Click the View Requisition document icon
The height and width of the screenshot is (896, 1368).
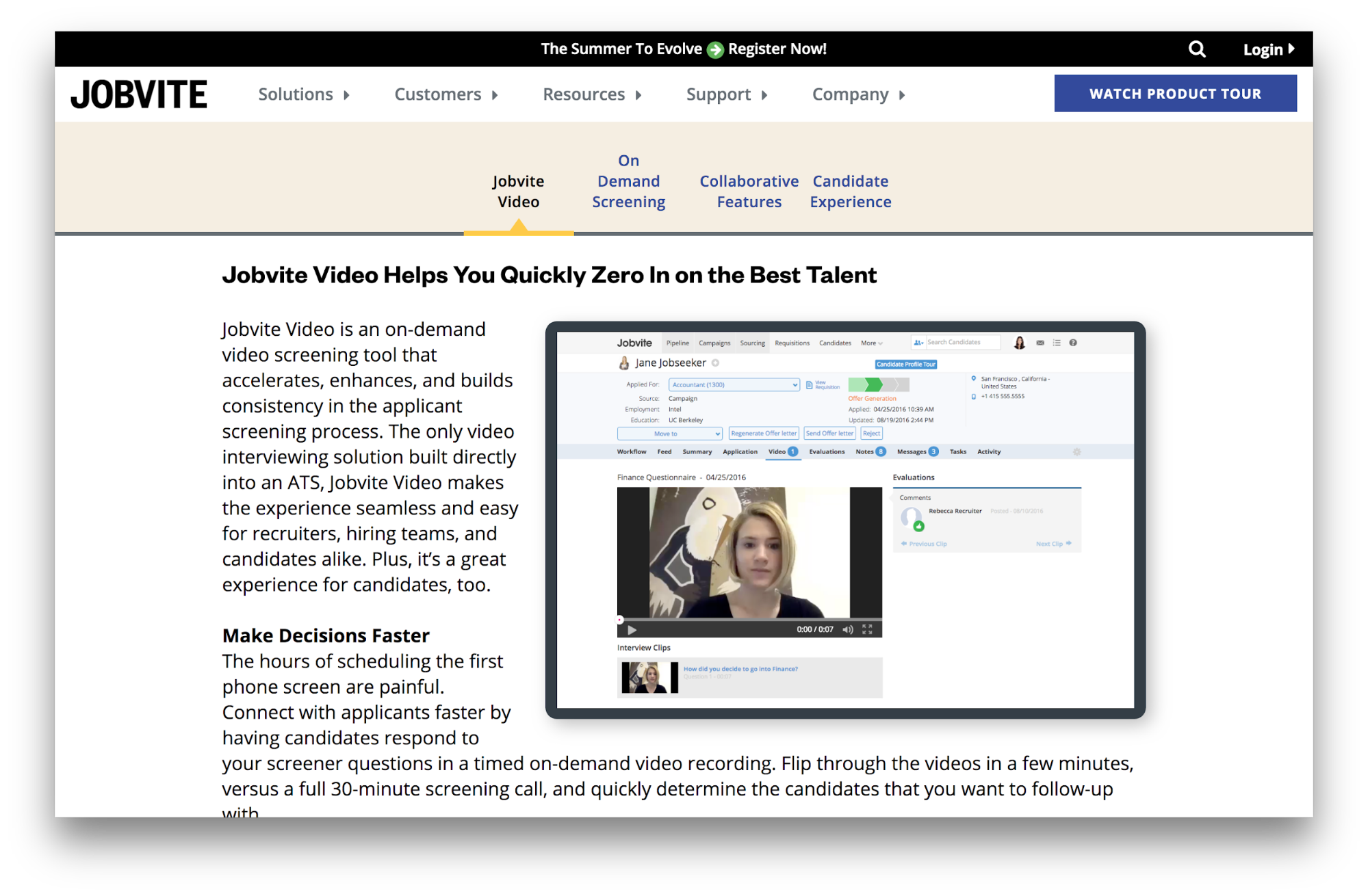[x=810, y=385]
